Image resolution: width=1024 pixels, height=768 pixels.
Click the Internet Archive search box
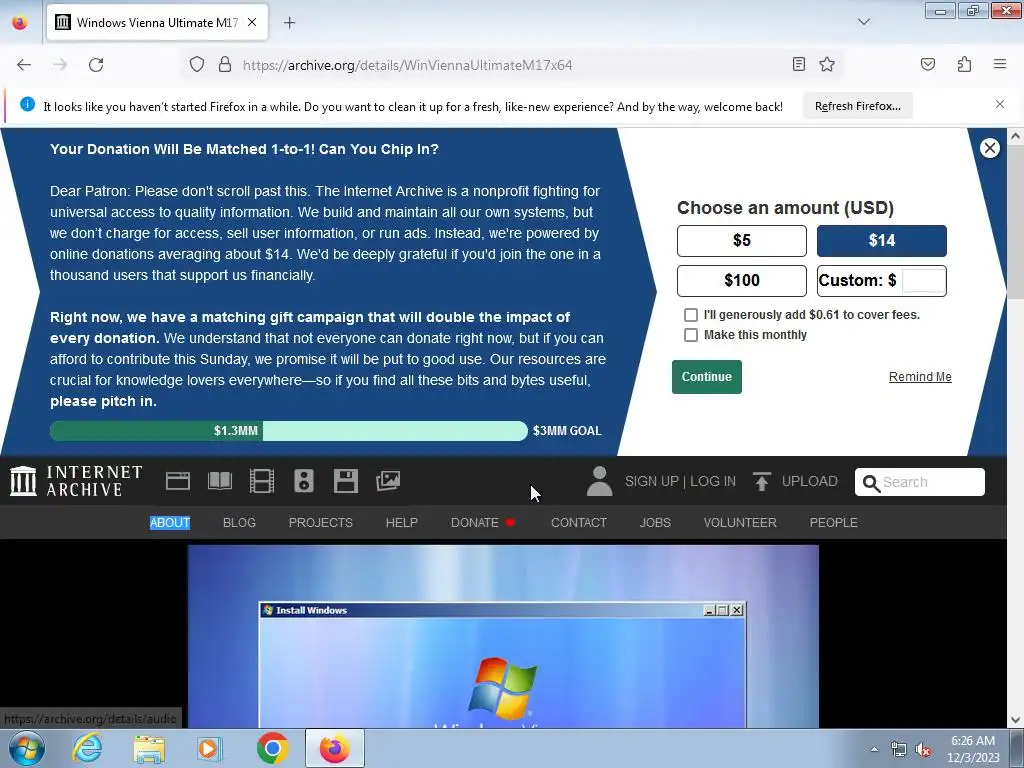920,482
